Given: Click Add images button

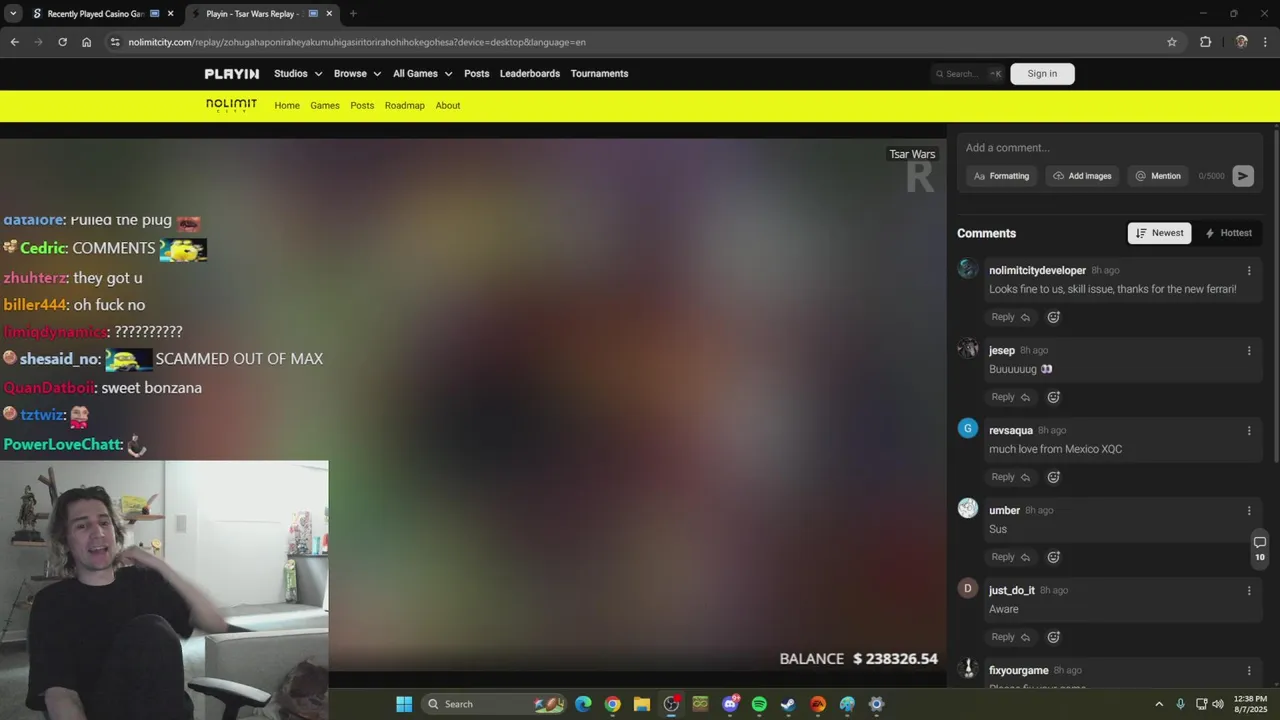Looking at the screenshot, I should pos(1082,176).
